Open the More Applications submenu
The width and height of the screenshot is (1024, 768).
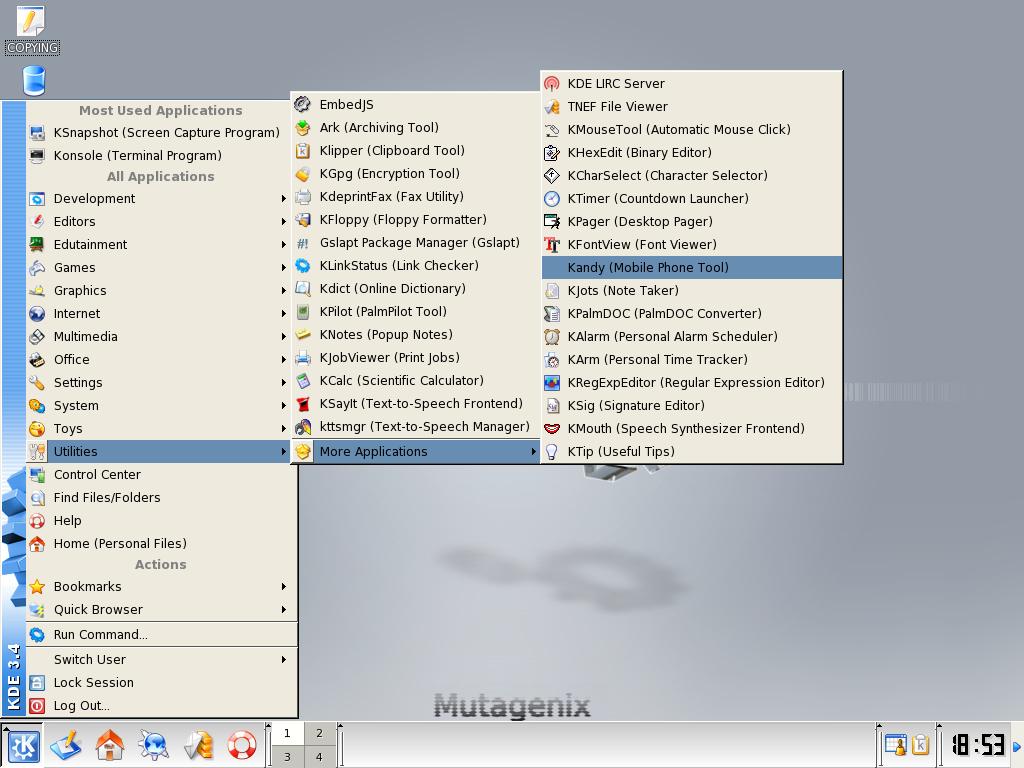pyautogui.click(x=415, y=451)
